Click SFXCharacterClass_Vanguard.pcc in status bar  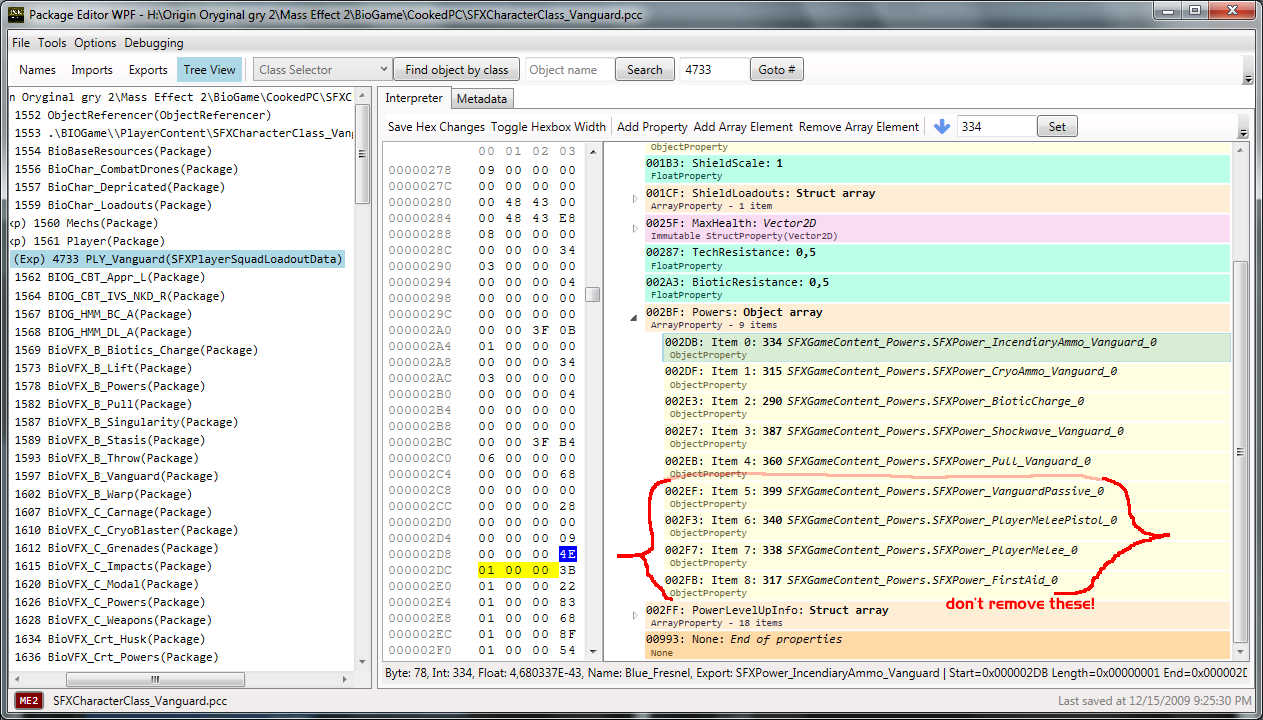point(140,701)
